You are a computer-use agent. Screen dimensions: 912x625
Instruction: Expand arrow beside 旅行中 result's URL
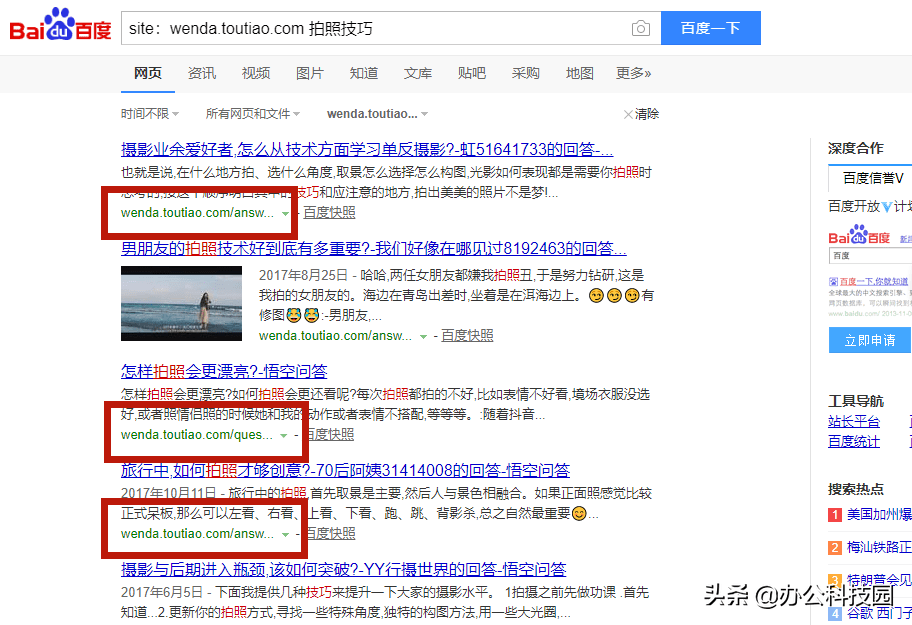[285, 534]
